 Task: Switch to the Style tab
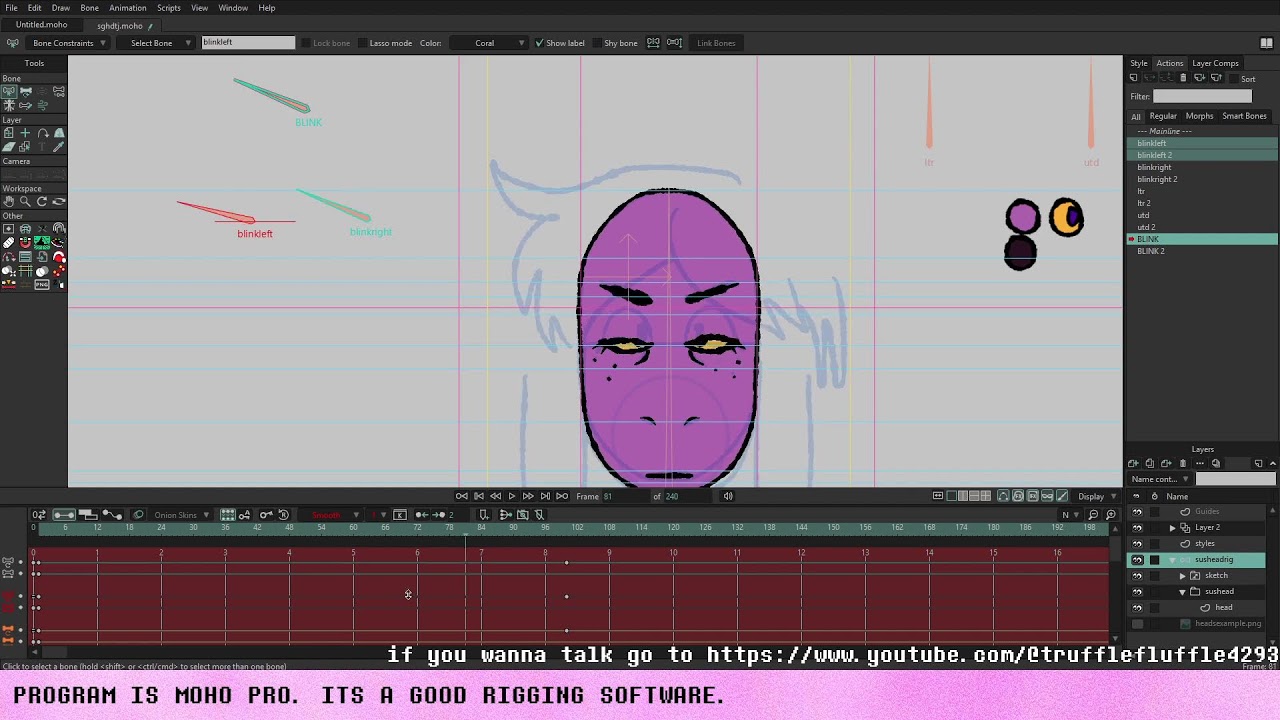coord(1139,63)
